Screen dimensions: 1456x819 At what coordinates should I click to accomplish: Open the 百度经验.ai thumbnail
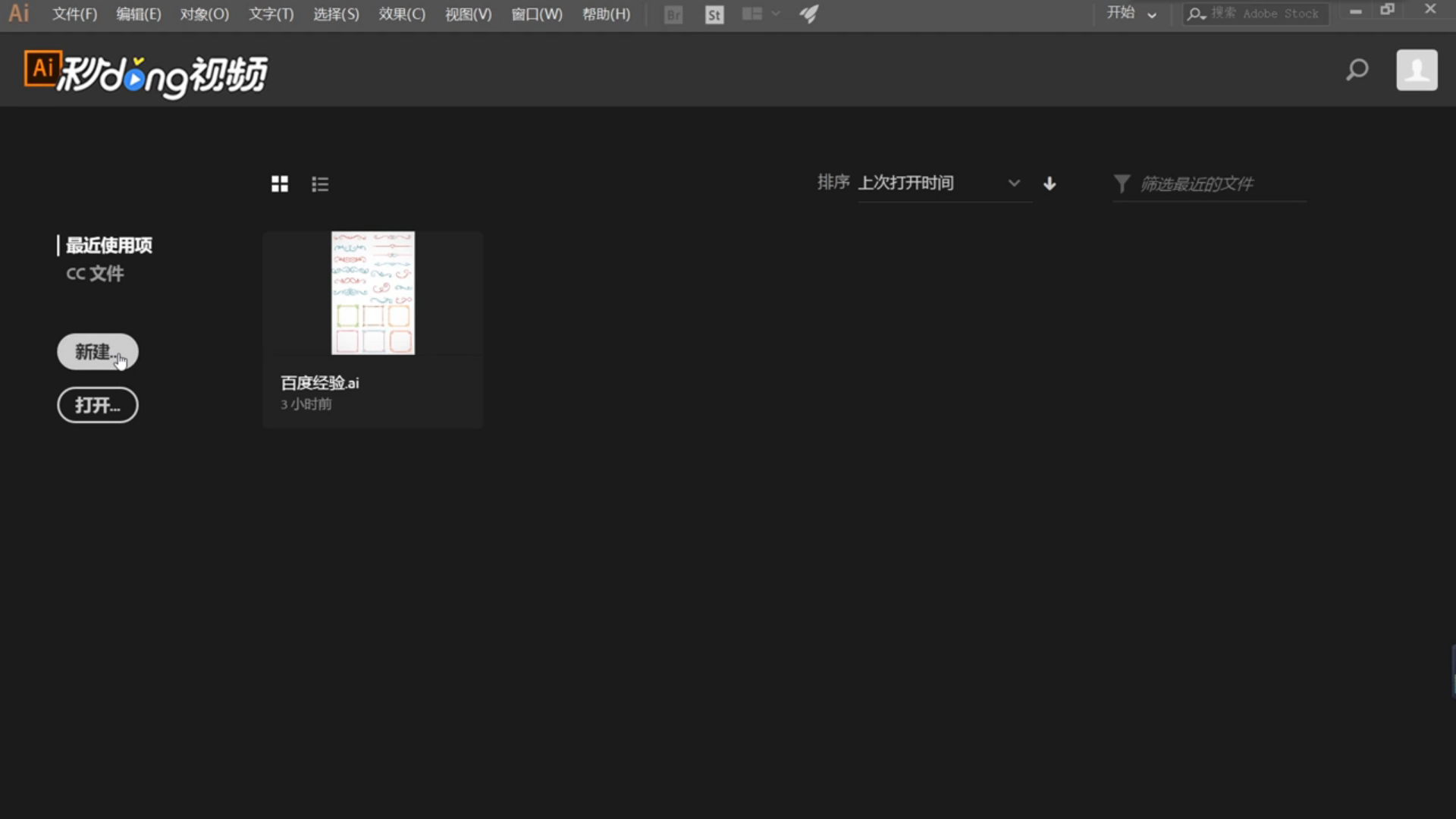click(372, 293)
